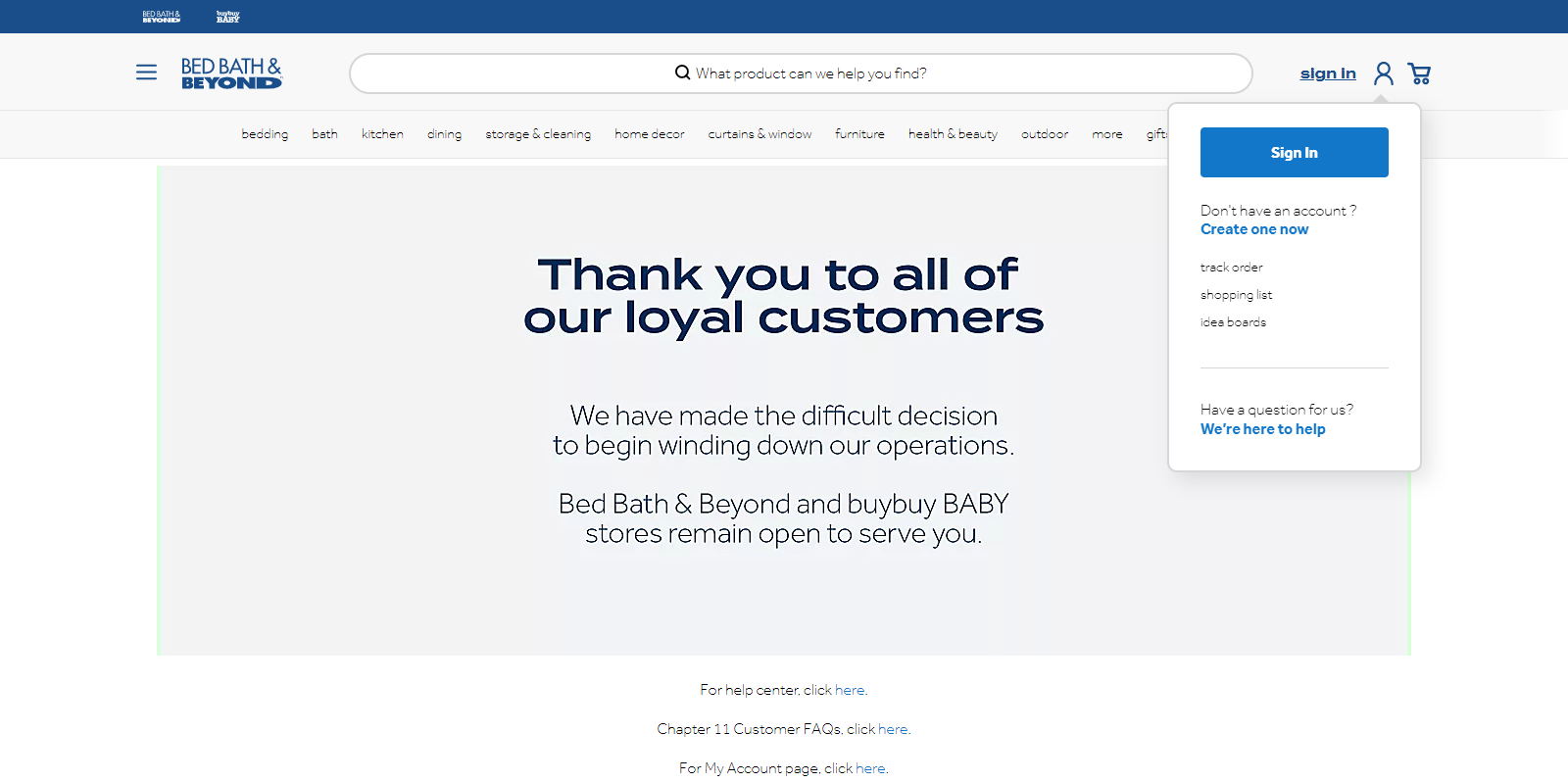Select the buybuy BABY top bar logo
This screenshot has width=1568, height=783.
click(227, 17)
